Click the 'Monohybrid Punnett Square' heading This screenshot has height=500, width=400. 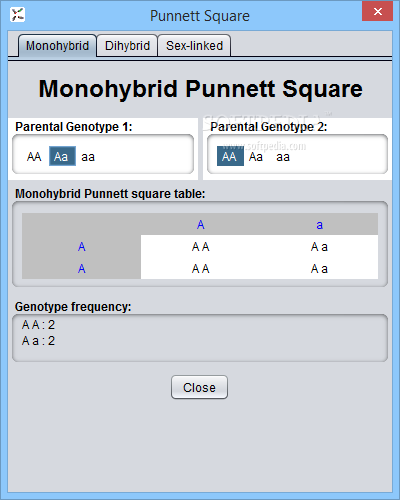200,89
